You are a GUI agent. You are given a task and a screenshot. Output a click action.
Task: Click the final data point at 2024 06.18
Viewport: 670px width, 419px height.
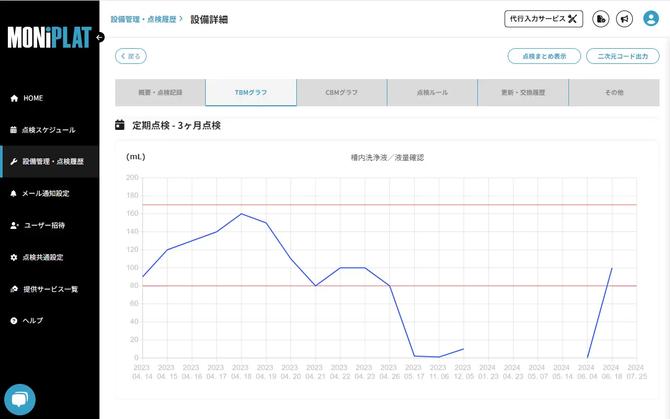[x=612, y=268]
